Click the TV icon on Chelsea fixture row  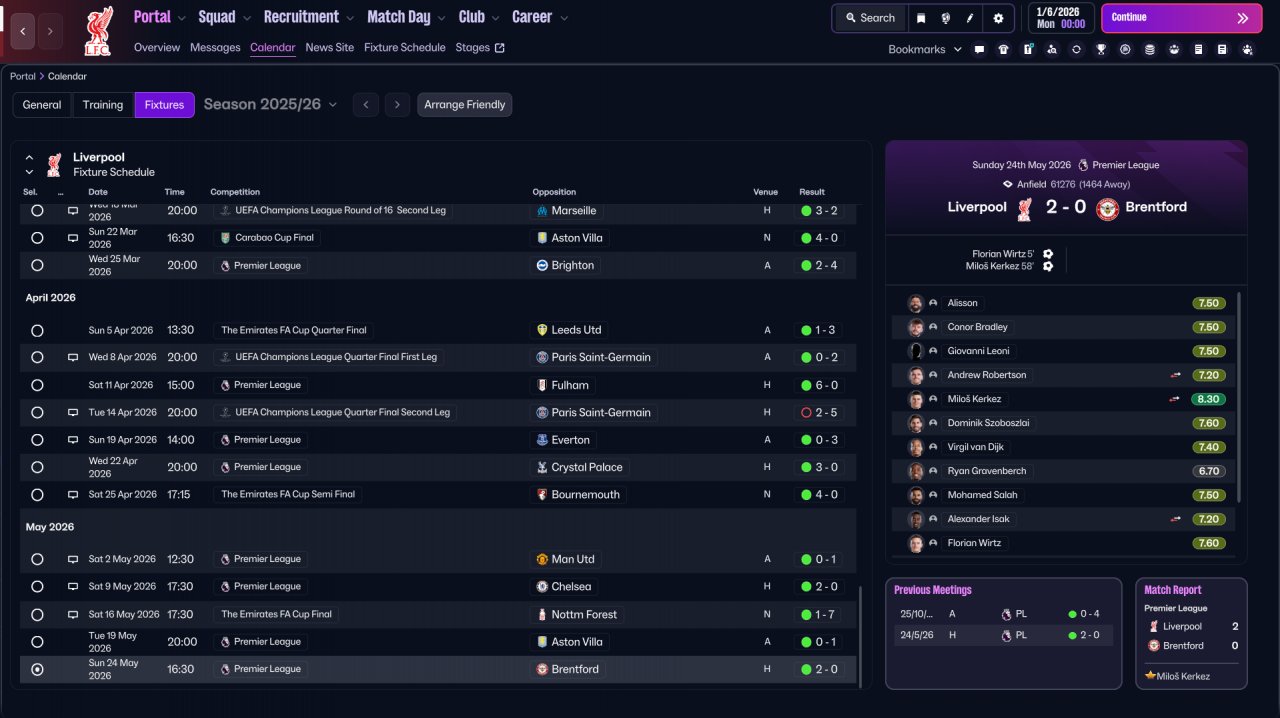pos(73,587)
